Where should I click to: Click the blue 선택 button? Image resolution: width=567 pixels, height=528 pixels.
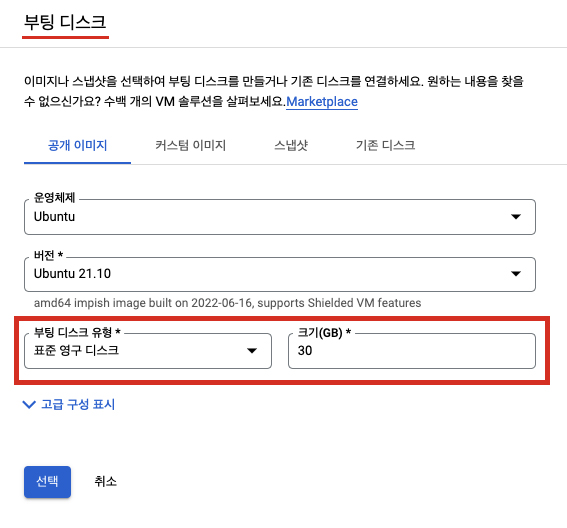[x=47, y=482]
